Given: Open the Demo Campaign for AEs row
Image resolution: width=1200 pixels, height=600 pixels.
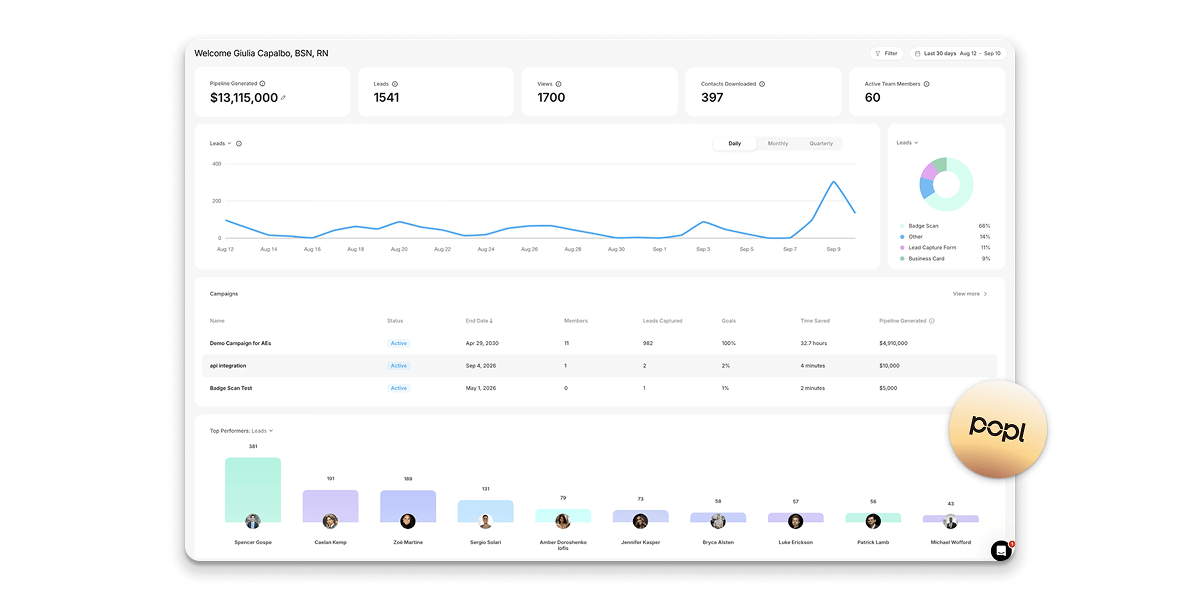Looking at the screenshot, I should pyautogui.click(x=240, y=343).
